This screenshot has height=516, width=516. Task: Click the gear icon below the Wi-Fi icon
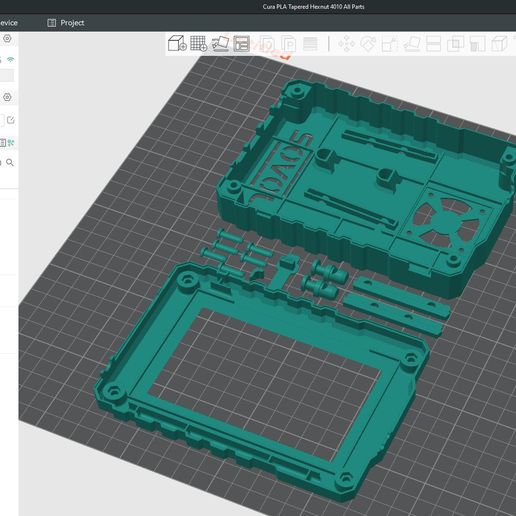pos(7,97)
